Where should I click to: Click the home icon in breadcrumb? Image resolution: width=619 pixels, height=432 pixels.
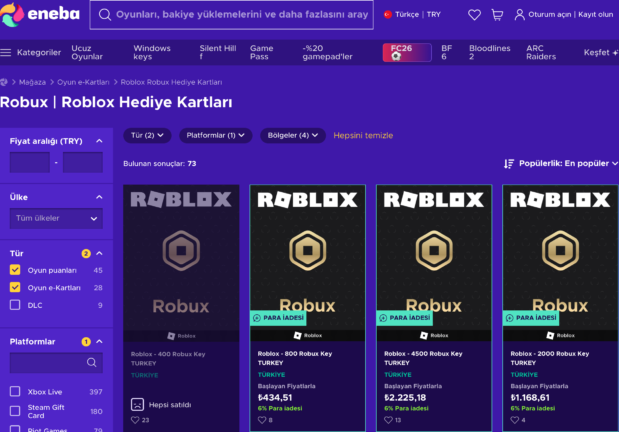tap(5, 82)
